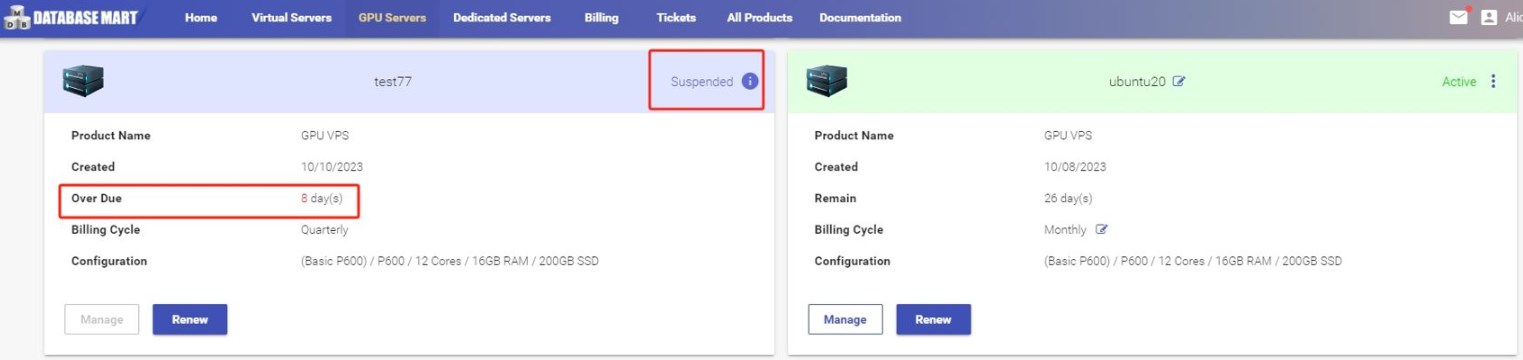The width and height of the screenshot is (1523, 360).
Task: Click the ubuntu20 configuration details text
Action: coord(1193,261)
